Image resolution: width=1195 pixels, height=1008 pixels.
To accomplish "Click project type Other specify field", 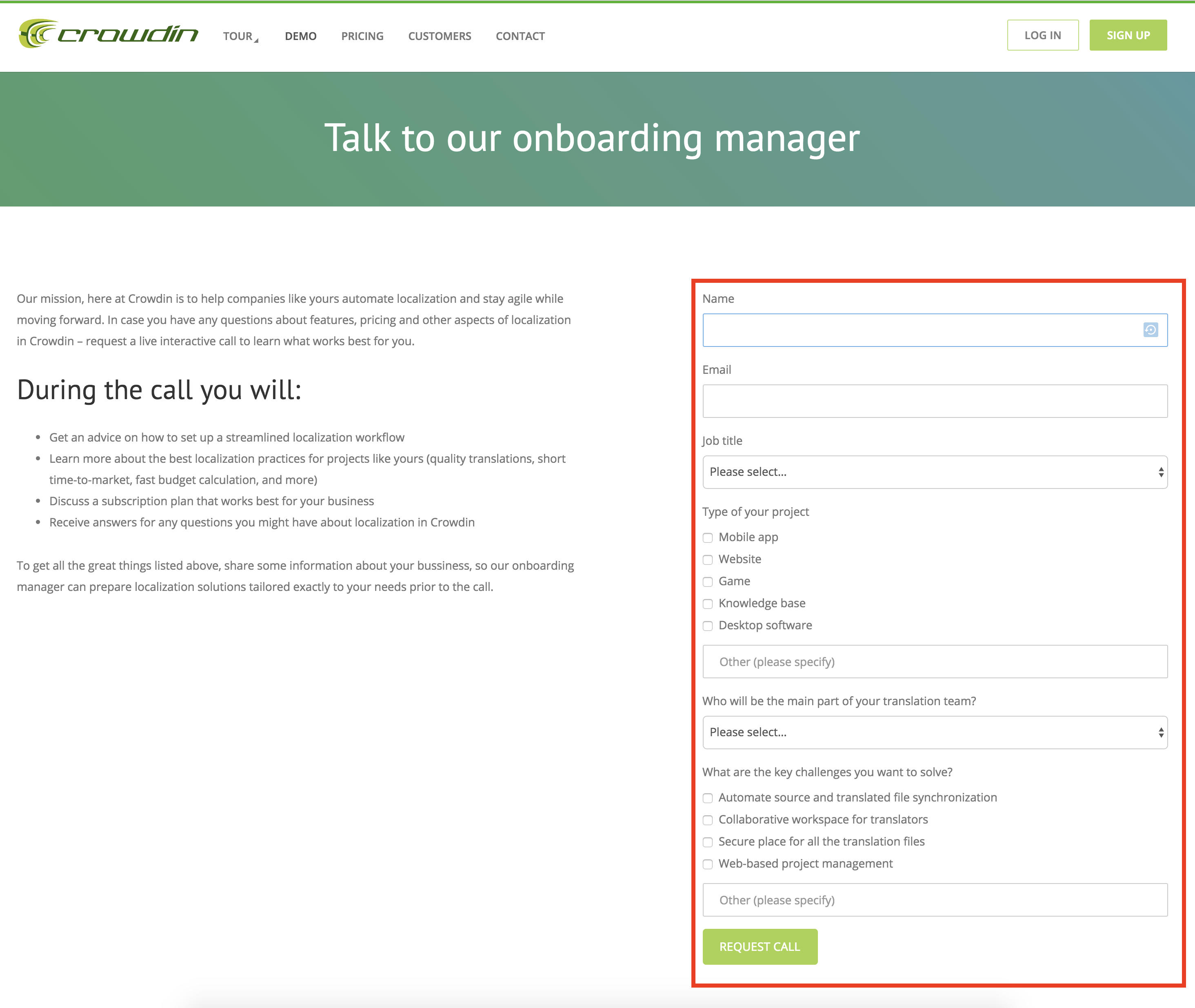I will [934, 662].
